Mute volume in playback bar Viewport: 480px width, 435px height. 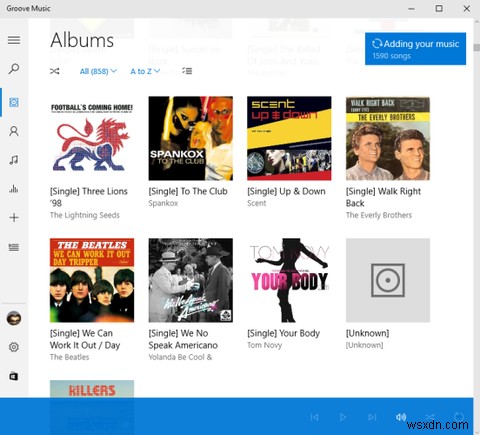pyautogui.click(x=401, y=417)
